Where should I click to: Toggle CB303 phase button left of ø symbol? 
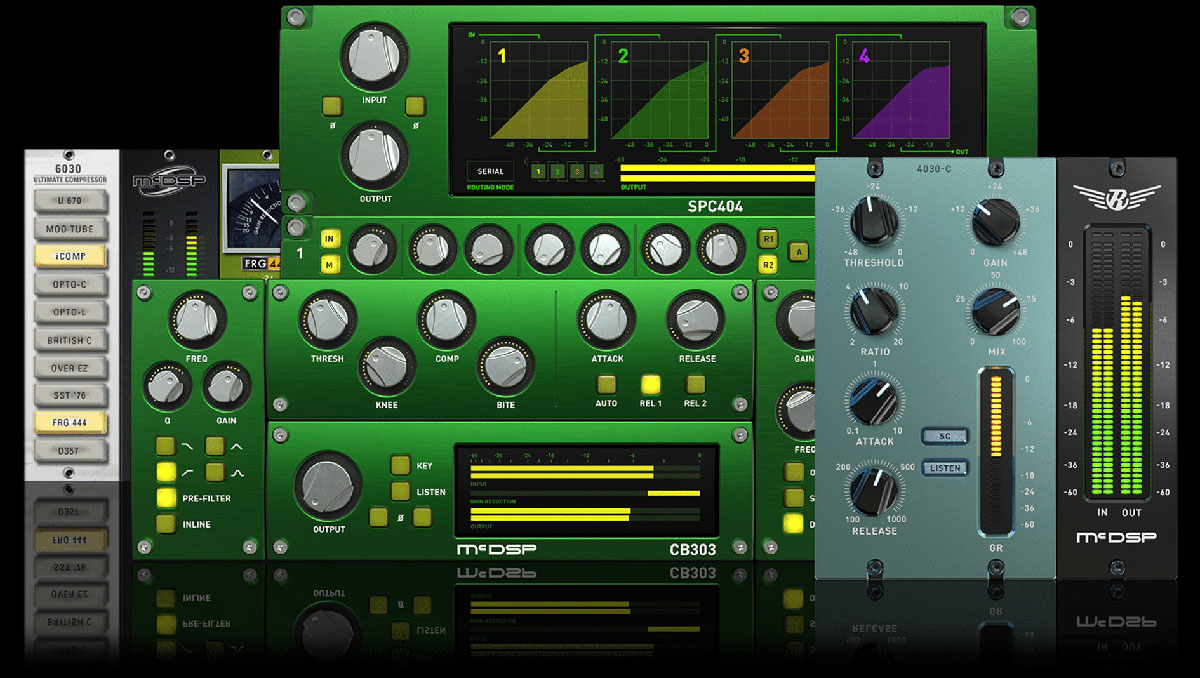pyautogui.click(x=379, y=517)
